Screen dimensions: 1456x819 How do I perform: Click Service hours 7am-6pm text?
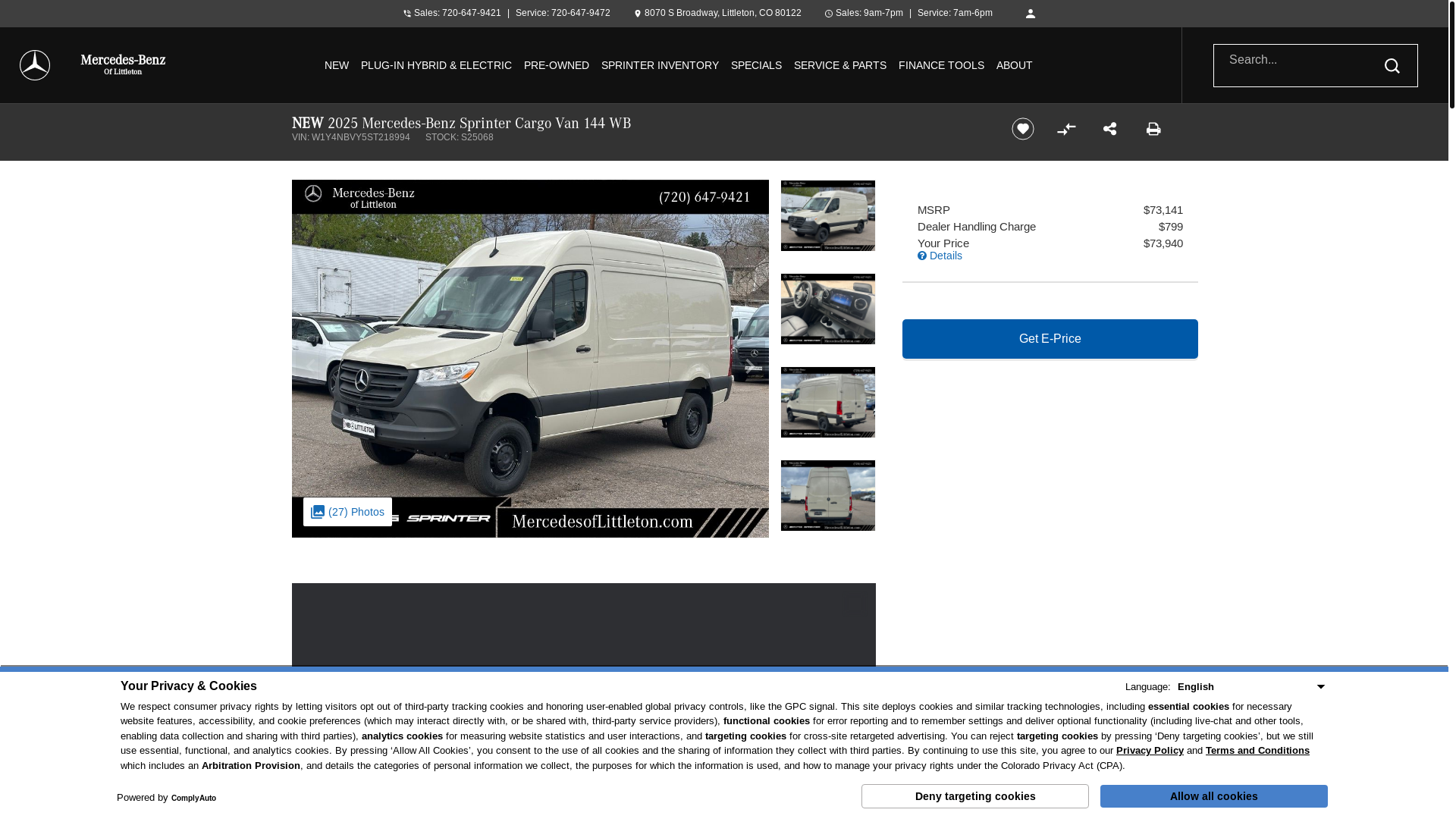coord(955,13)
